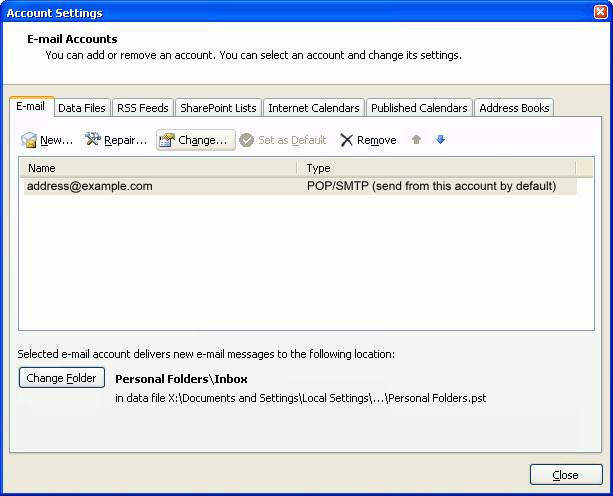Screen dimensions: 613x496
Task: Open the Published Calendars tab
Action: 419,108
